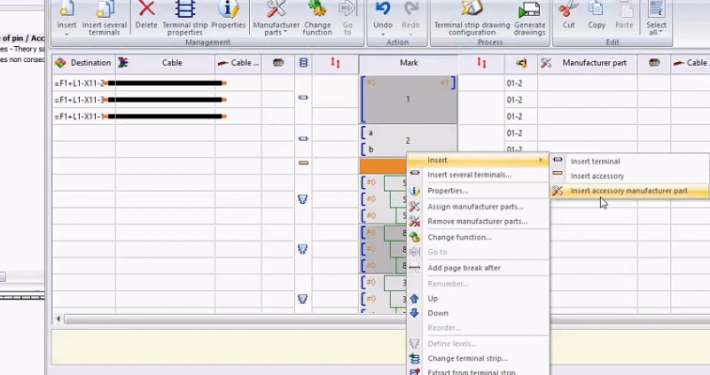
Task: Open the Insert button dropdown arrow
Action: click(x=66, y=34)
